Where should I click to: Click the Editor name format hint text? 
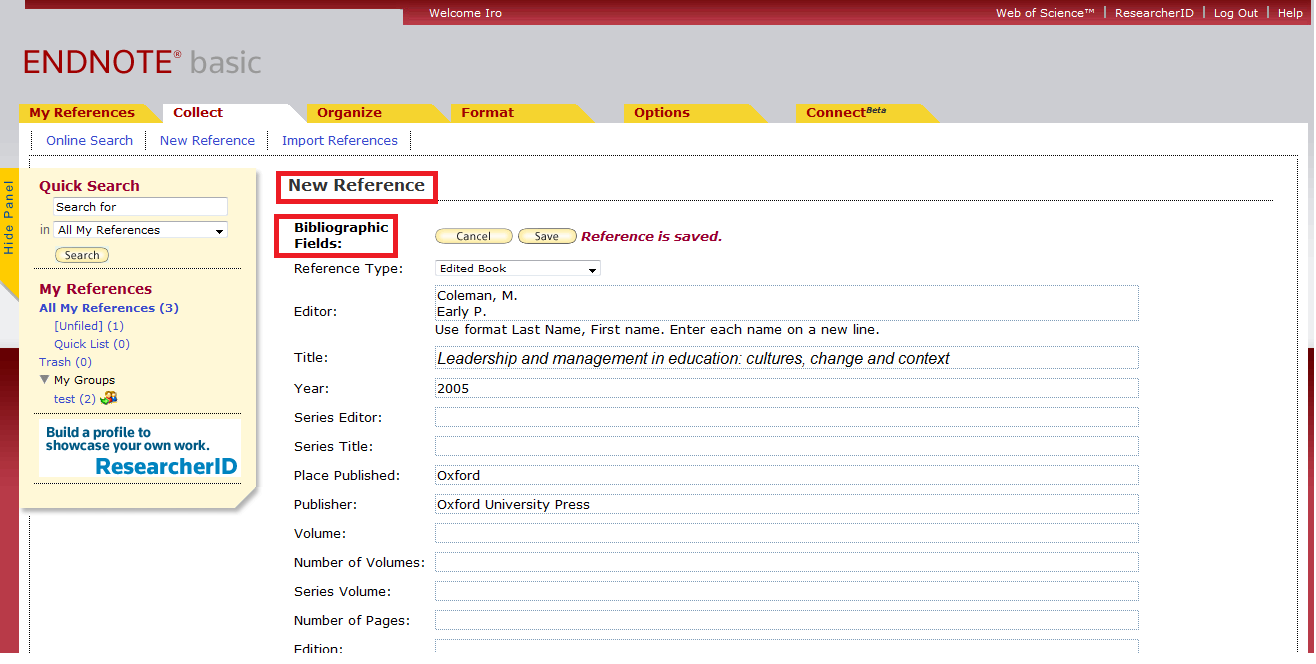tap(657, 330)
